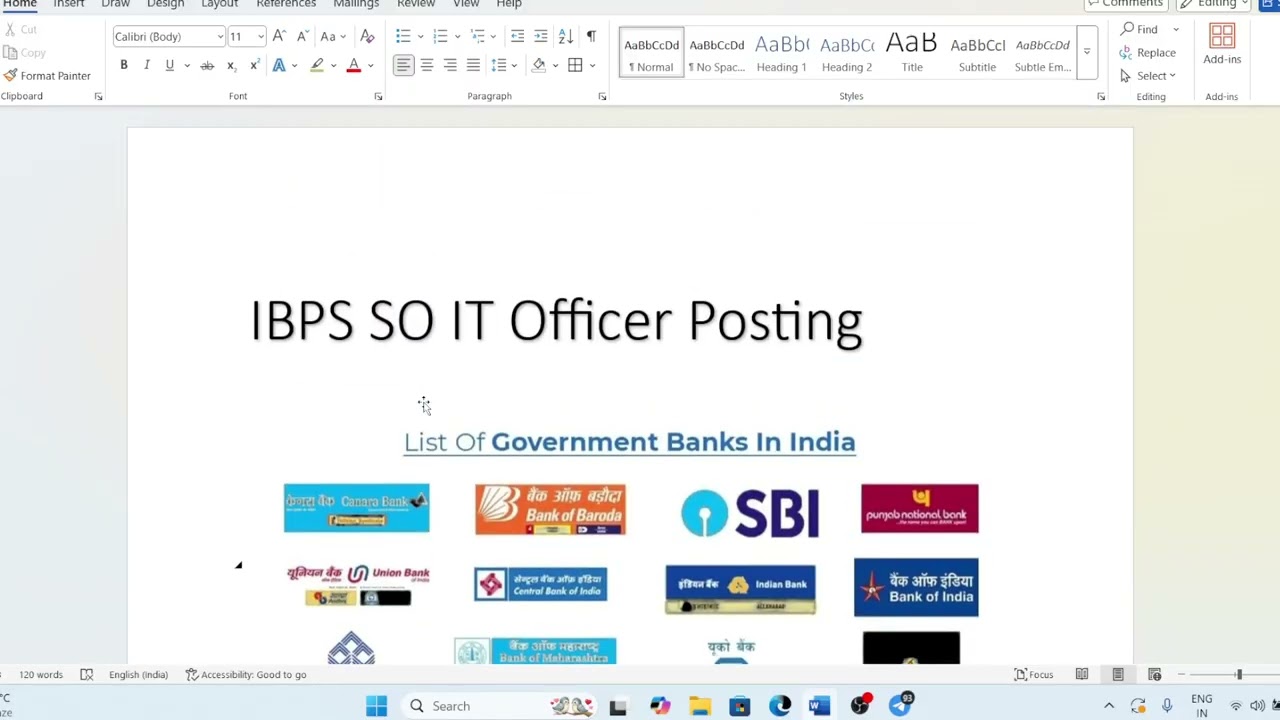Apply Title style
The width and height of the screenshot is (1280, 720).
912,53
